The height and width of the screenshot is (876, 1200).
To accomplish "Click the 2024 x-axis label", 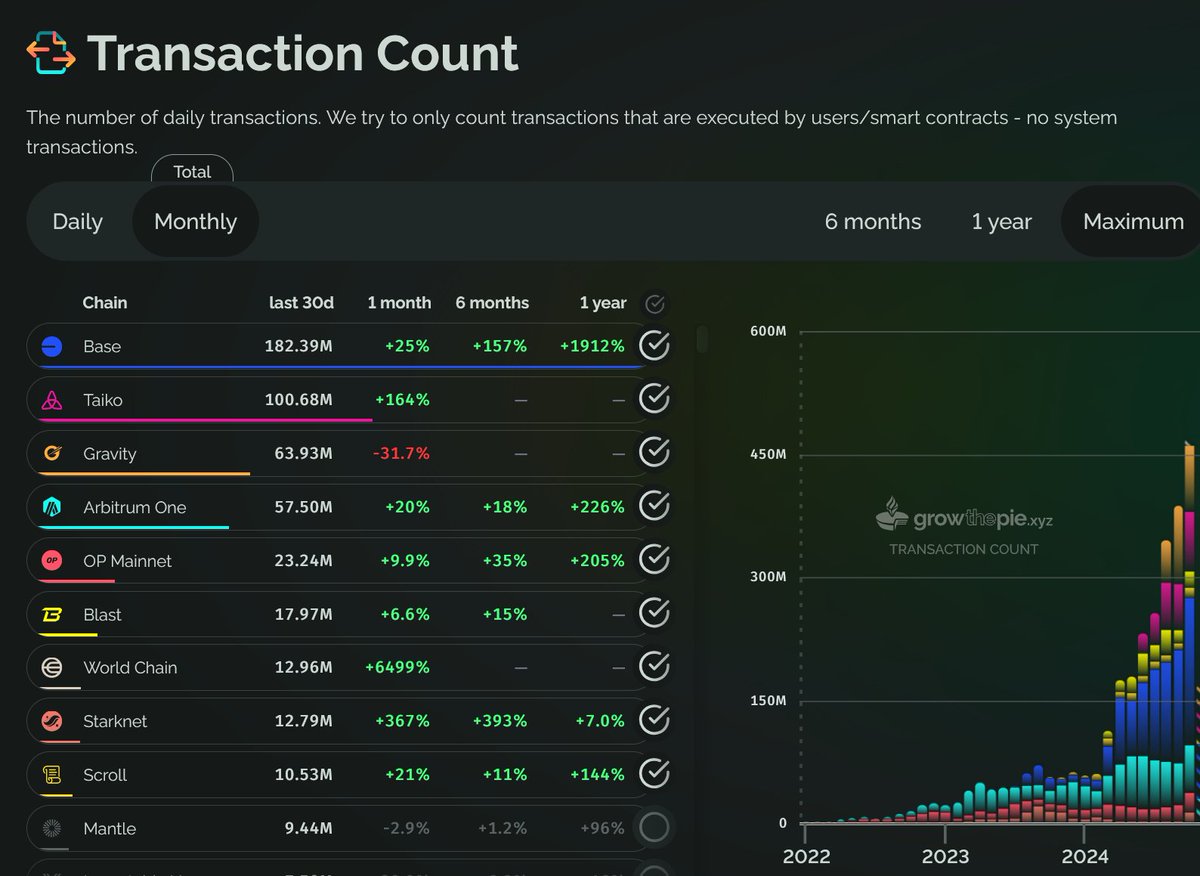I will (1085, 857).
